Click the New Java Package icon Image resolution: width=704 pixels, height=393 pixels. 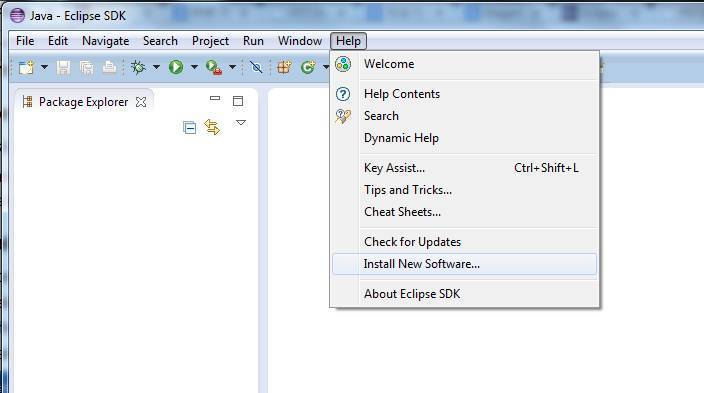click(284, 67)
